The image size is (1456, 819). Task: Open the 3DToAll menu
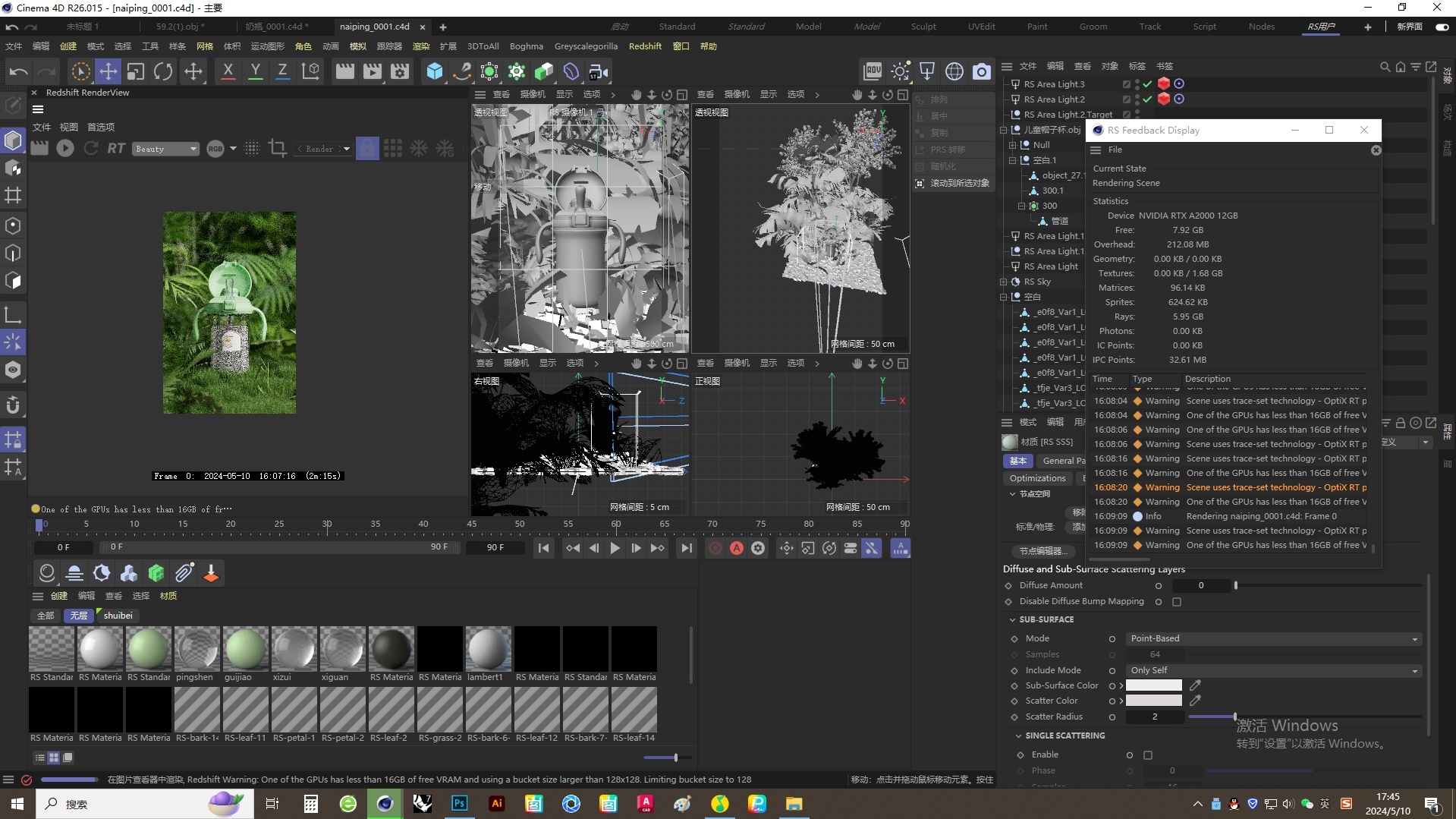483,46
